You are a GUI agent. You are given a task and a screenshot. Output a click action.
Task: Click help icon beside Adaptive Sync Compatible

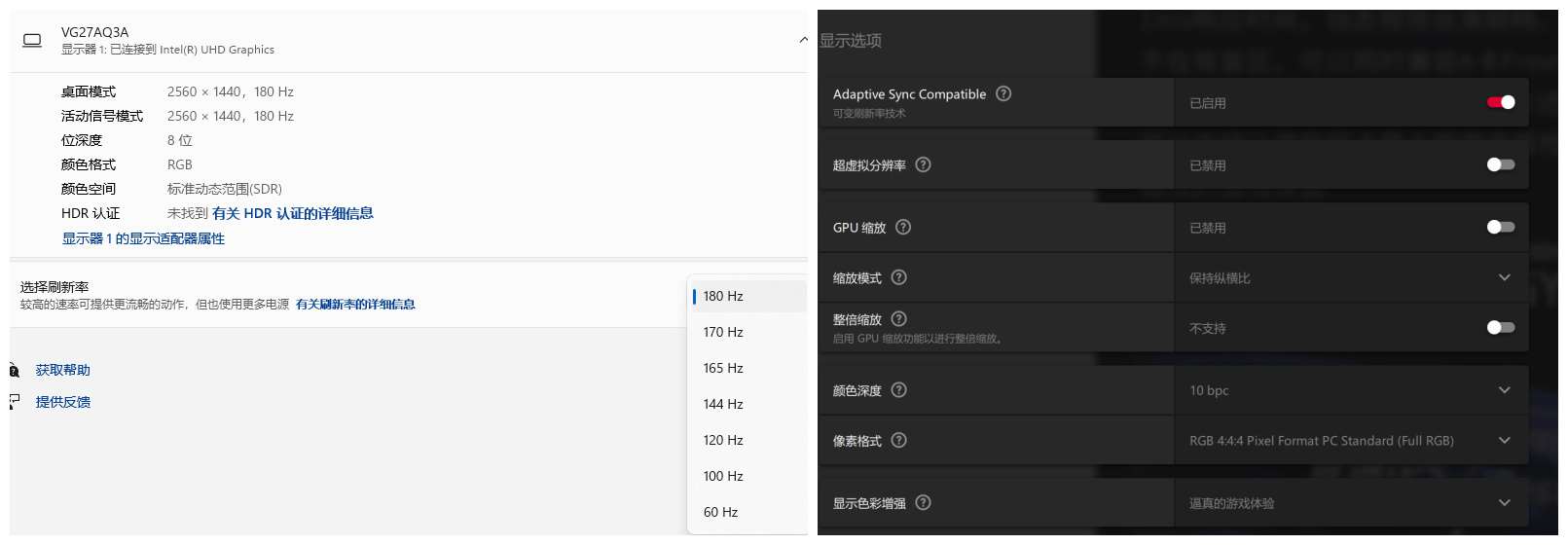click(x=1003, y=94)
